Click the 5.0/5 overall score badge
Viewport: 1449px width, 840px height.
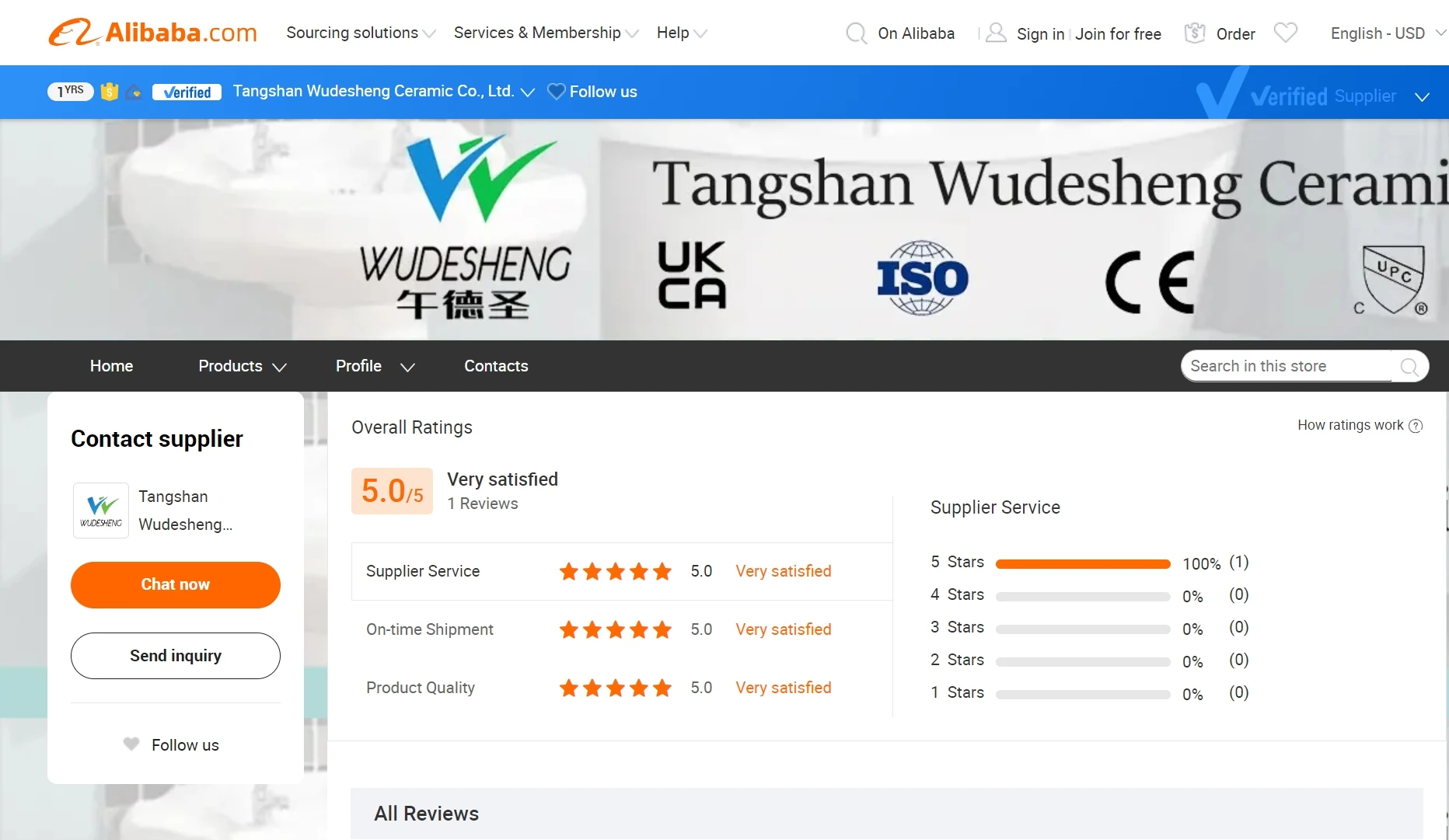click(x=392, y=491)
